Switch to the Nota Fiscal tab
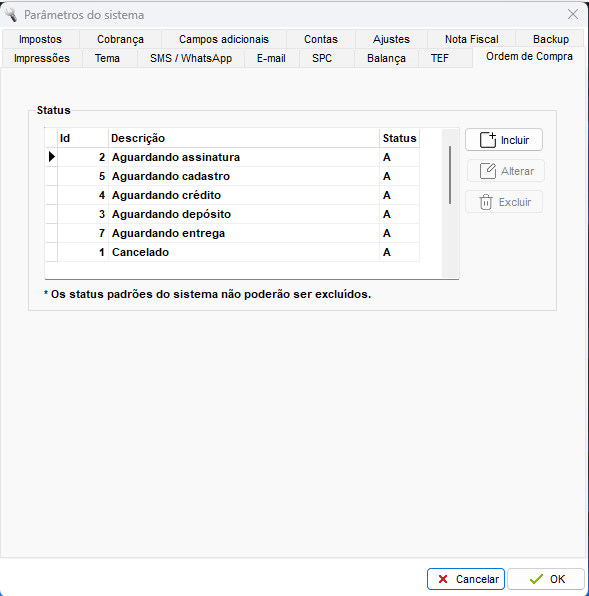Screen dimensions: 589x596 (471, 39)
